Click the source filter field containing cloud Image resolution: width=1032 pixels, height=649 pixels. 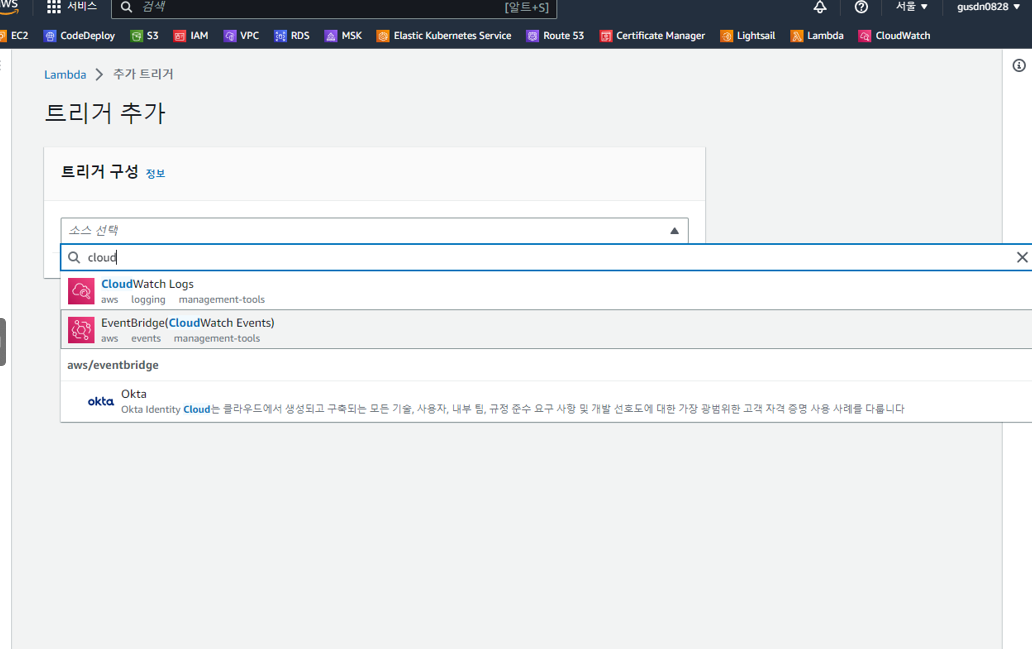point(546,257)
